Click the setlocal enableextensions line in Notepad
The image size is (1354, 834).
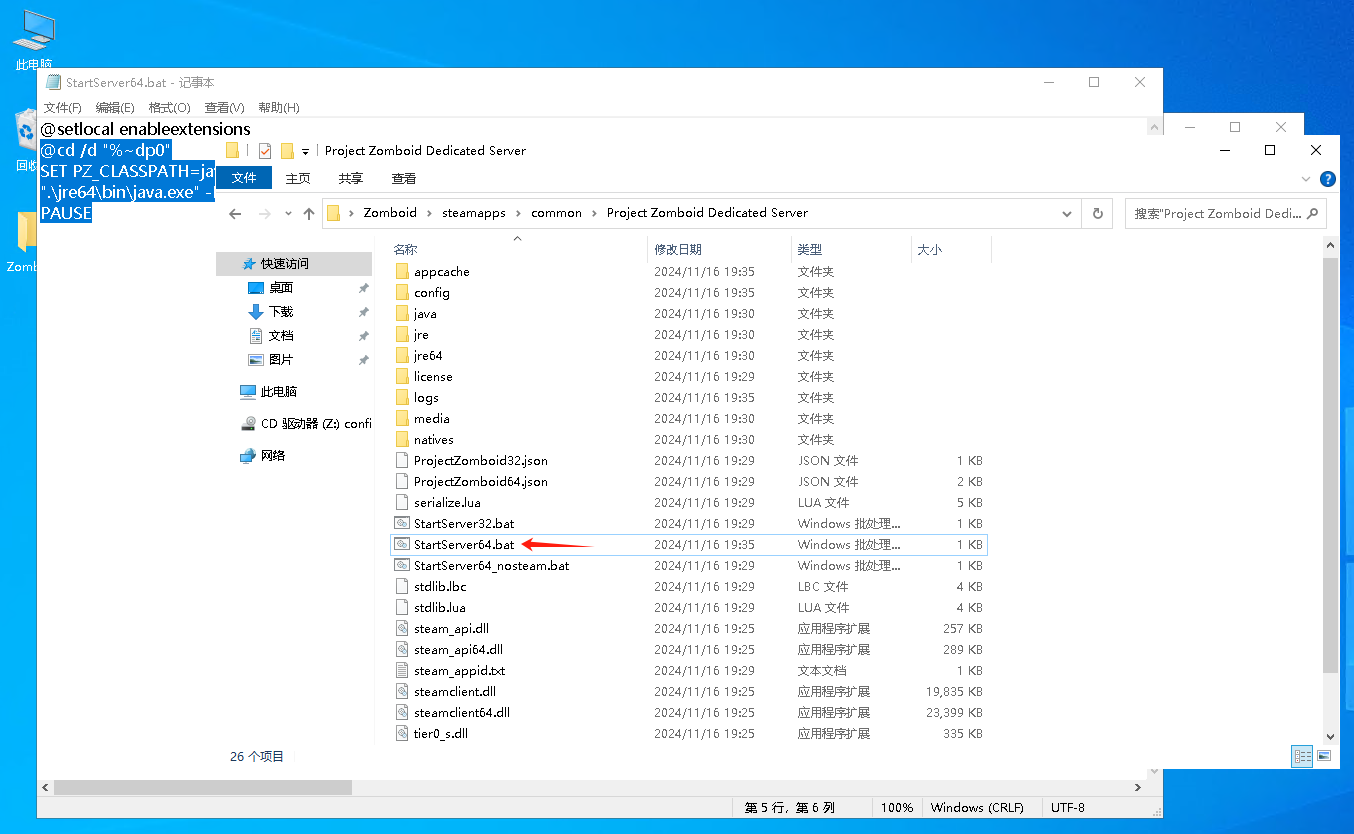(x=145, y=129)
